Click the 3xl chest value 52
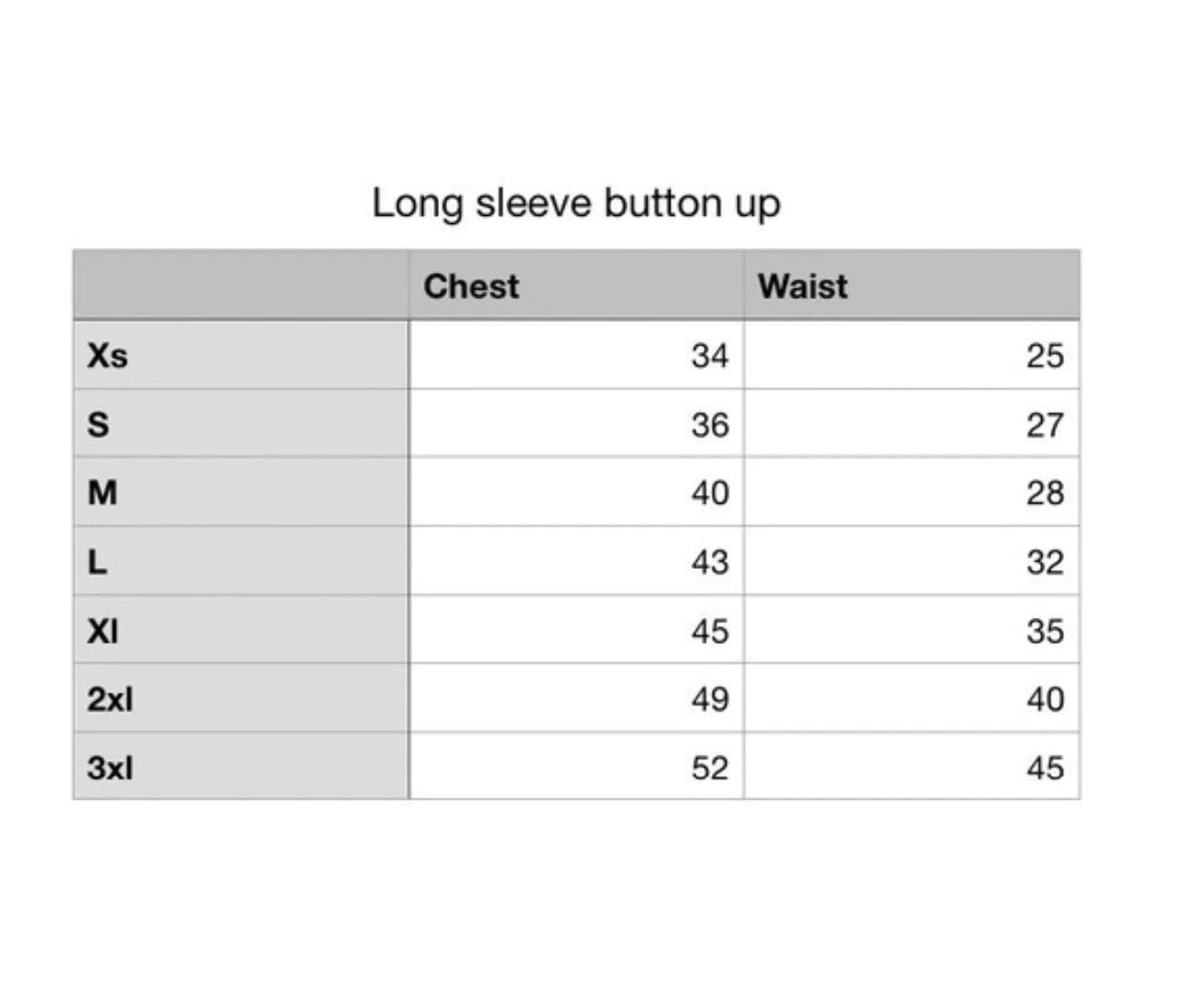Viewport: 1184px width, 1008px height. (709, 768)
